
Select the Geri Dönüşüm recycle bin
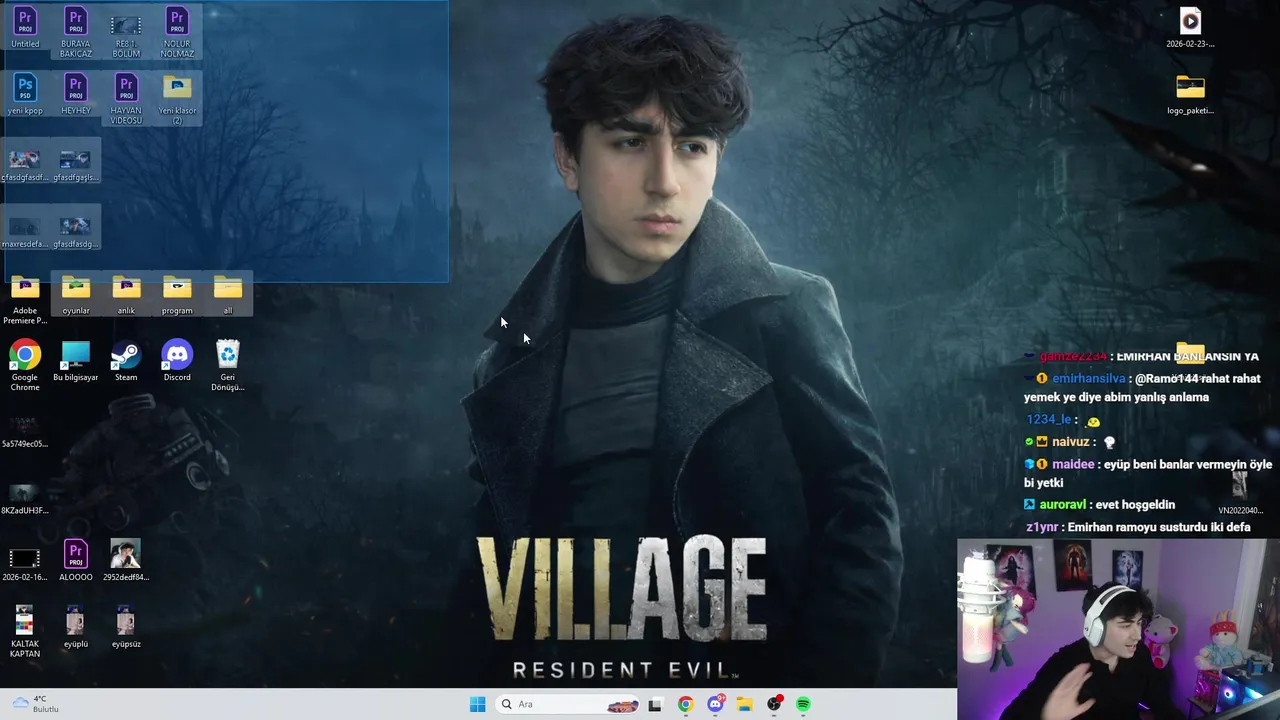(x=228, y=366)
